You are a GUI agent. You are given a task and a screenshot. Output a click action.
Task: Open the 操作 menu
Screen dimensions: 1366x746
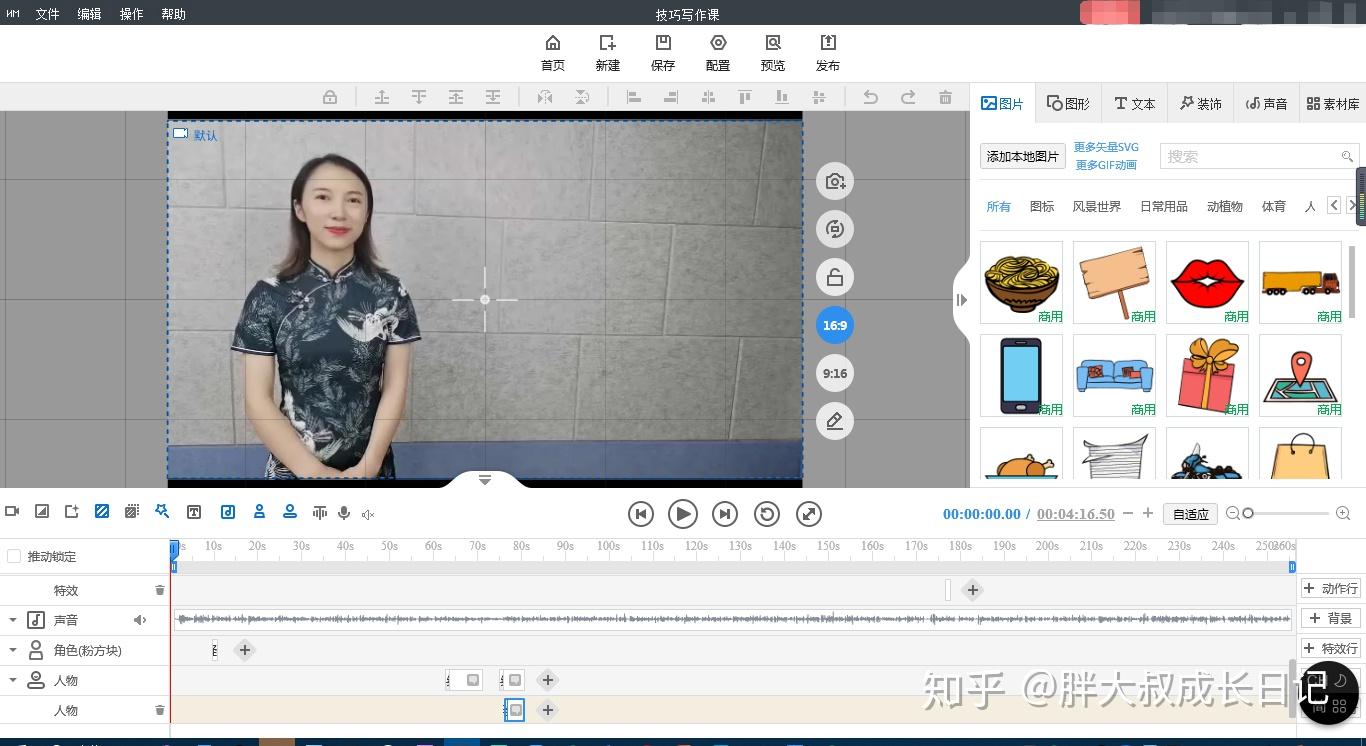[x=132, y=14]
